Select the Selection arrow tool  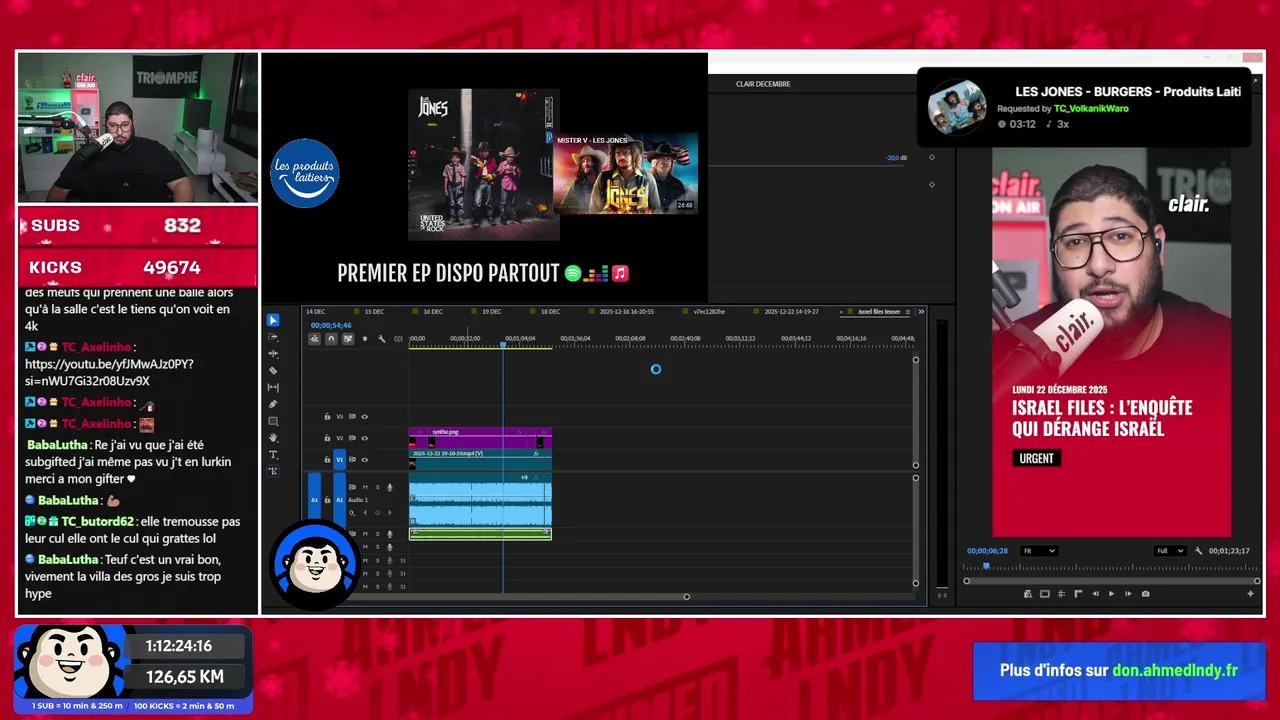[273, 320]
